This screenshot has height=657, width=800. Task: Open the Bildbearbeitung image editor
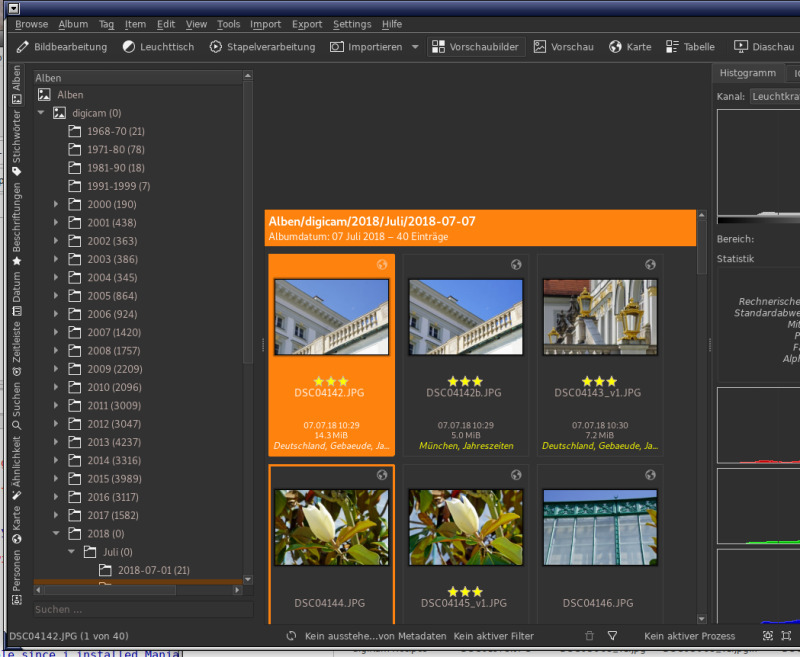[x=62, y=47]
